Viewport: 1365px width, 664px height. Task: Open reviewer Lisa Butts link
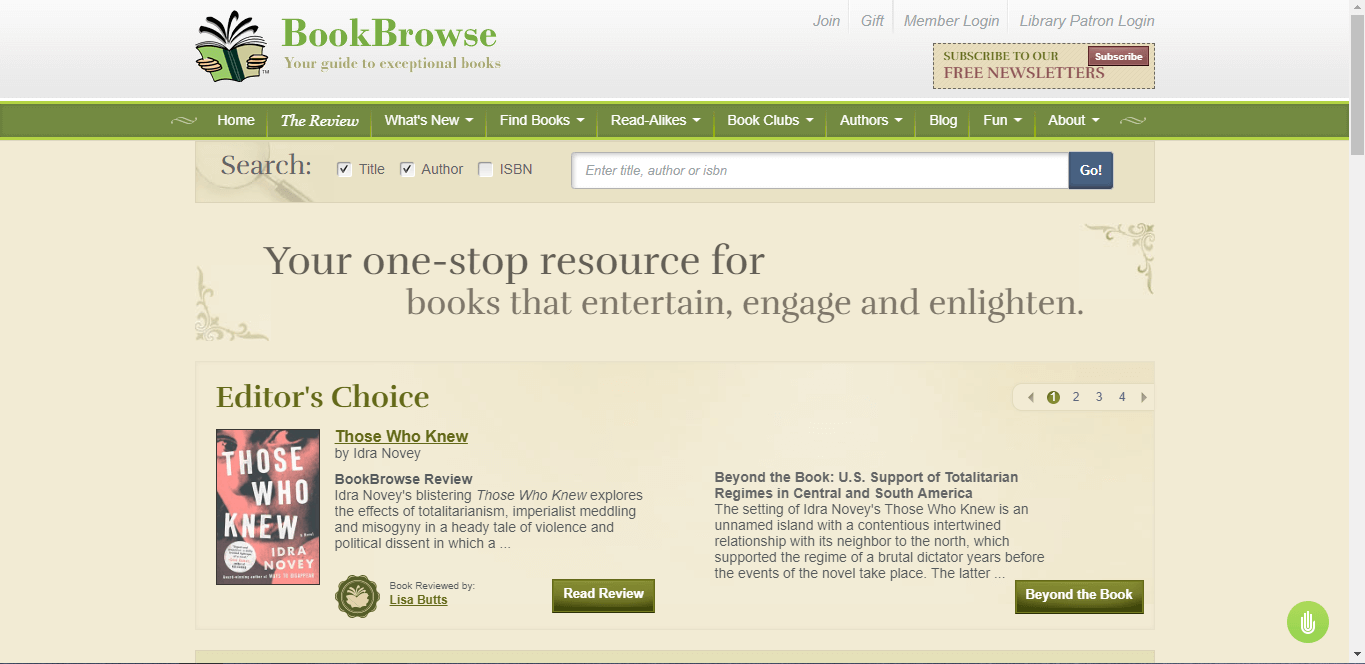418,600
